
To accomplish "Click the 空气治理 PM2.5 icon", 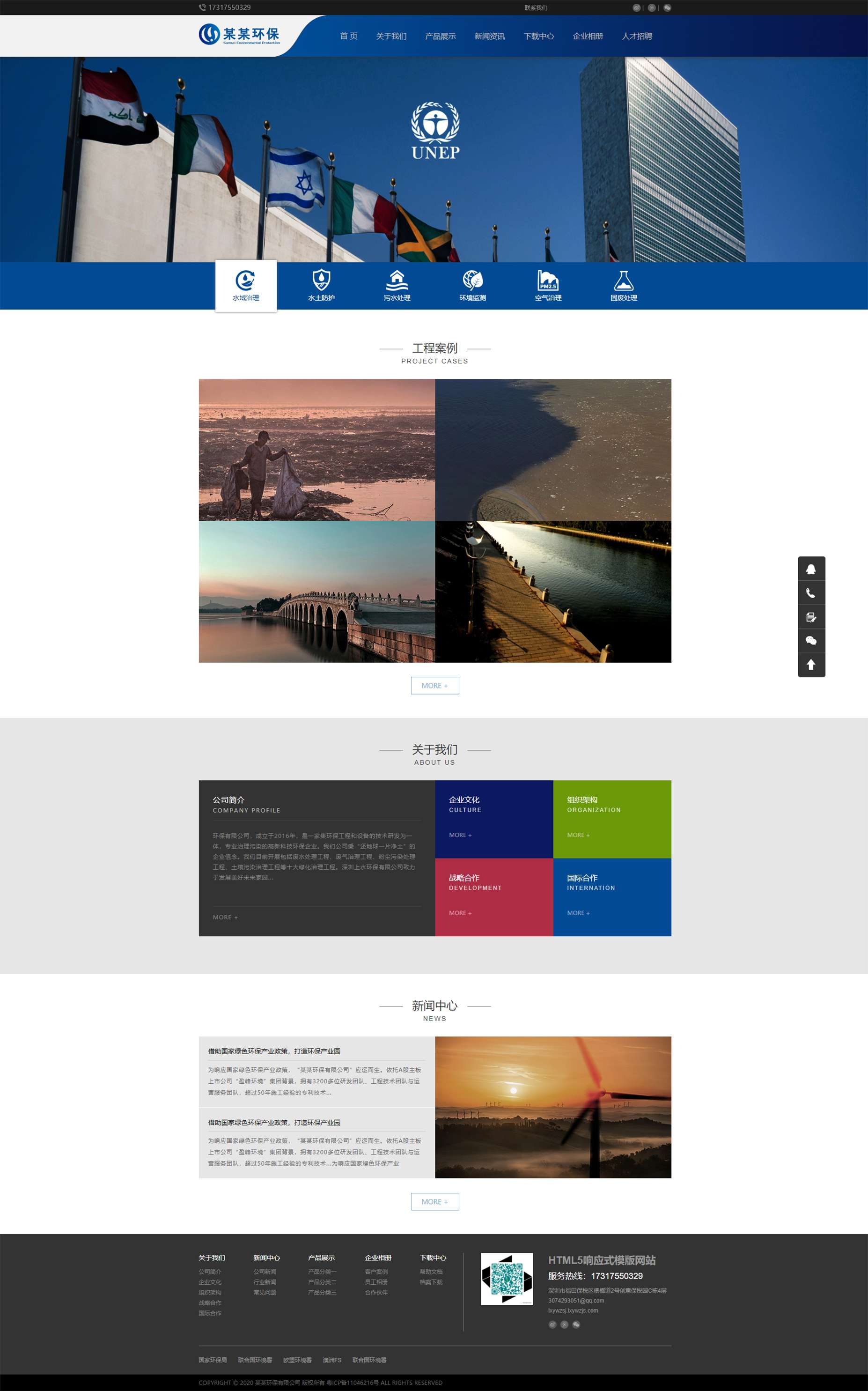I will (548, 281).
